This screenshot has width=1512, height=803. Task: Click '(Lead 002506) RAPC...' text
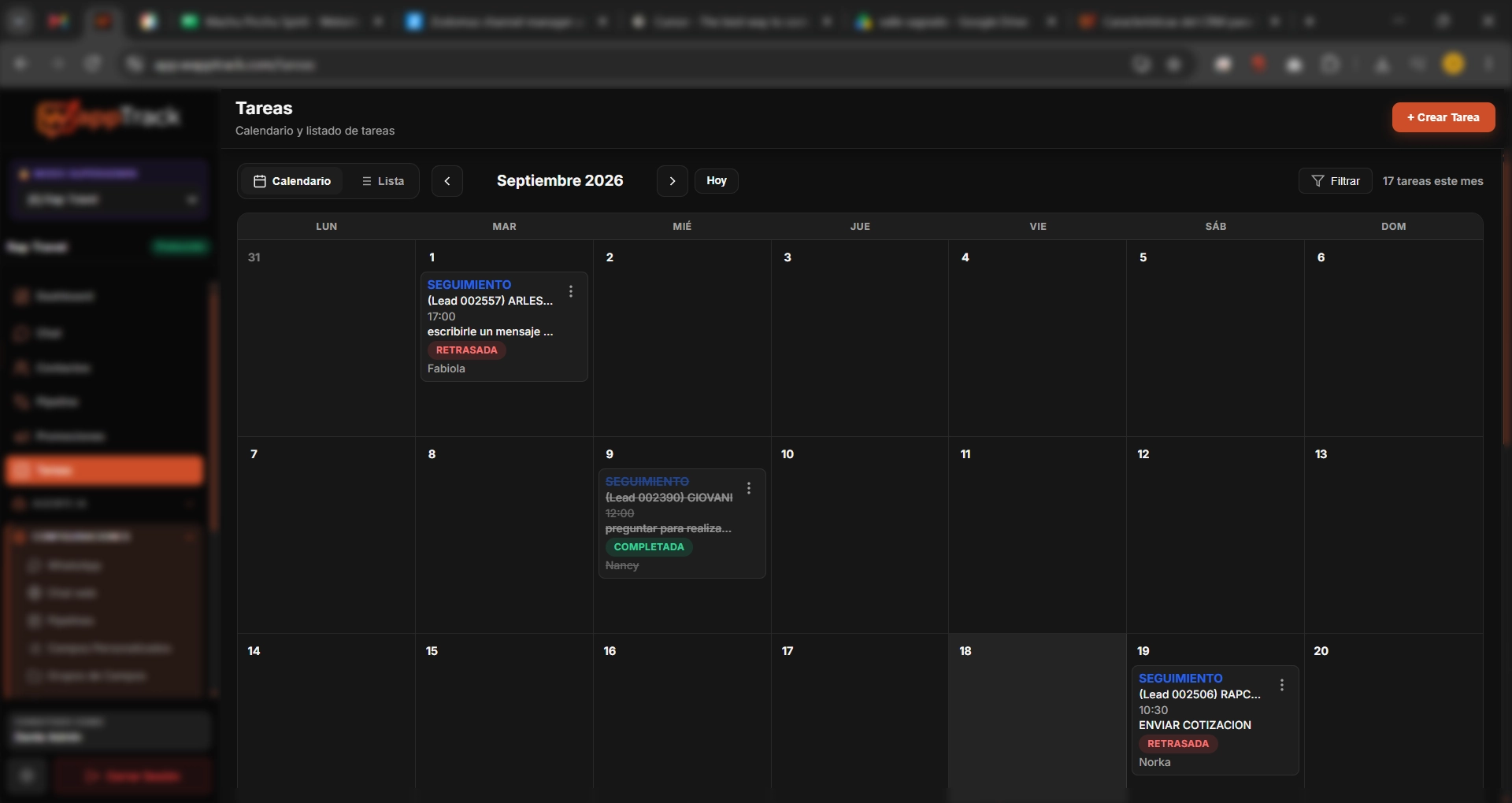(1200, 694)
